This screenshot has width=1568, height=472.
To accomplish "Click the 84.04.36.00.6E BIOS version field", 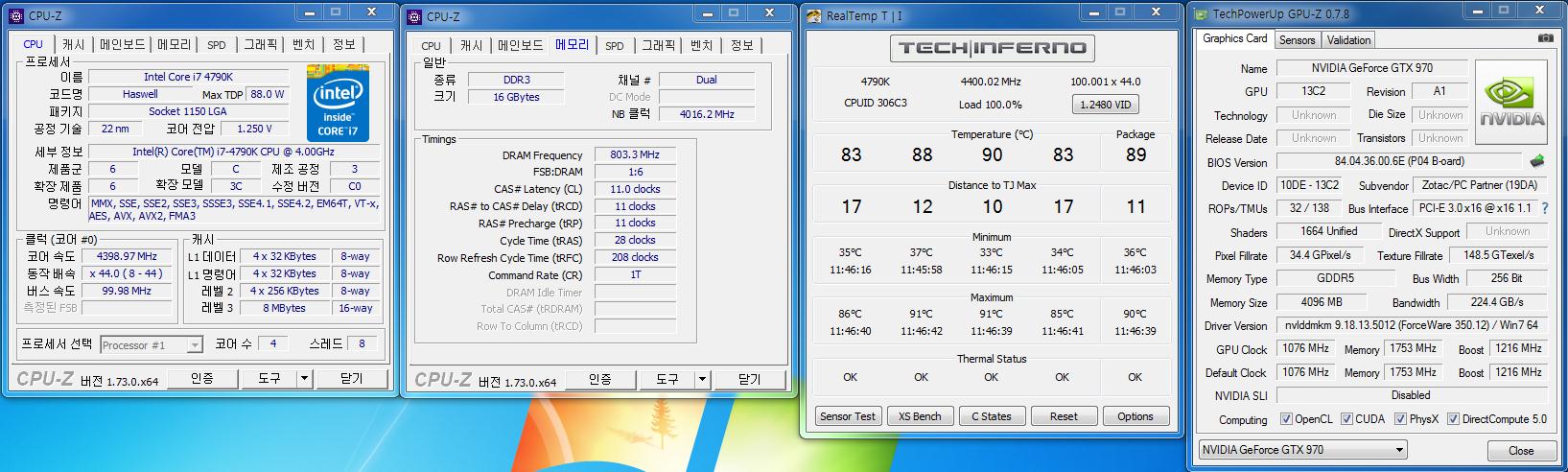I will [x=1399, y=161].
